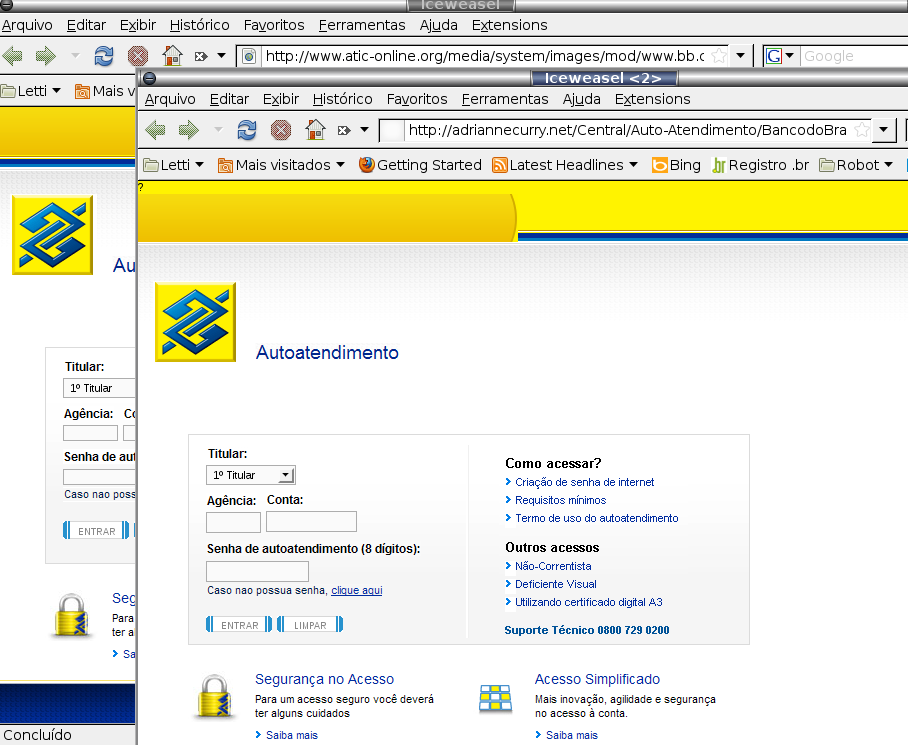This screenshot has height=745, width=908.
Task: Open Arquivo menu in Iceweasel <2>
Action: pyautogui.click(x=170, y=99)
